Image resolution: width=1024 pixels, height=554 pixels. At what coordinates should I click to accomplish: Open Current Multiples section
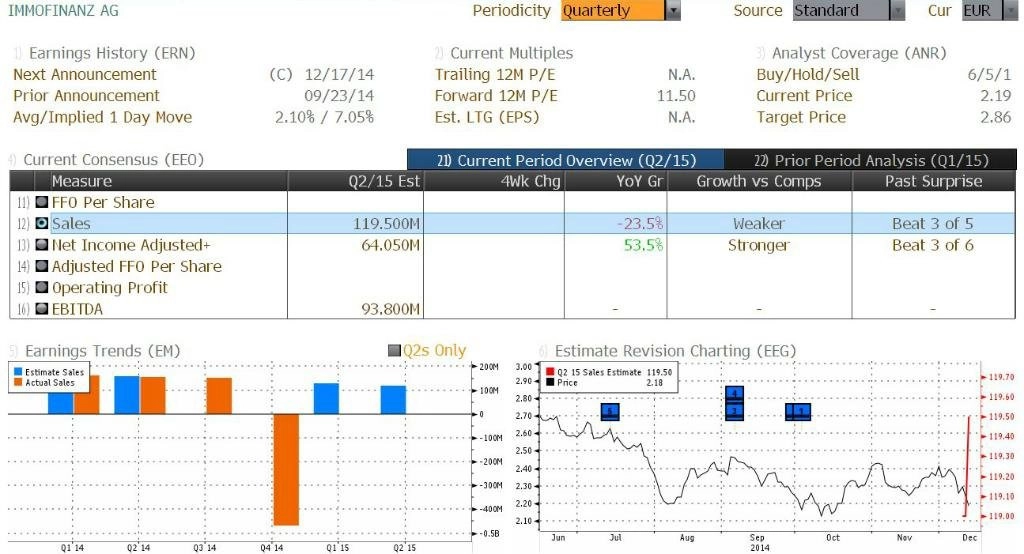coord(511,53)
